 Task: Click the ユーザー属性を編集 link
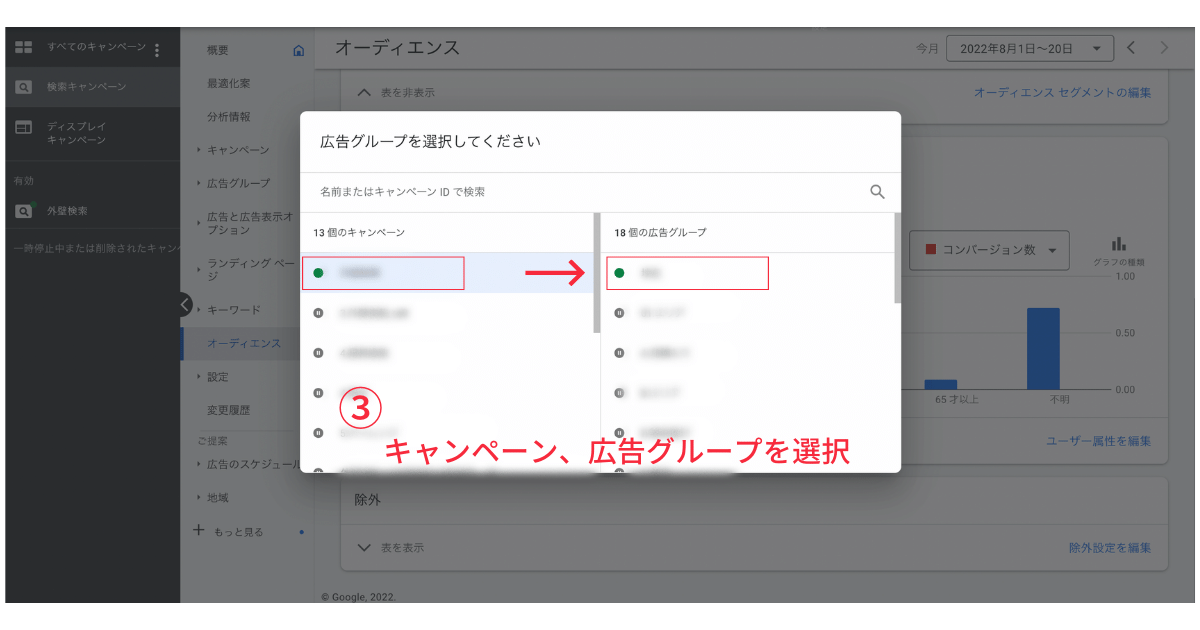1099,441
